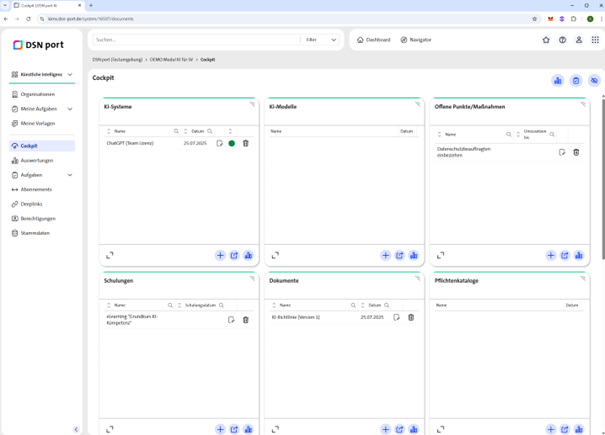
Task: Click the page vertical scrollbar
Action: [x=603, y=179]
